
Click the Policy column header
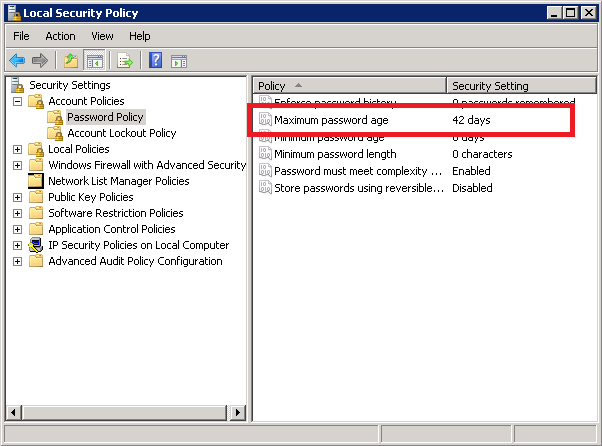[349, 86]
